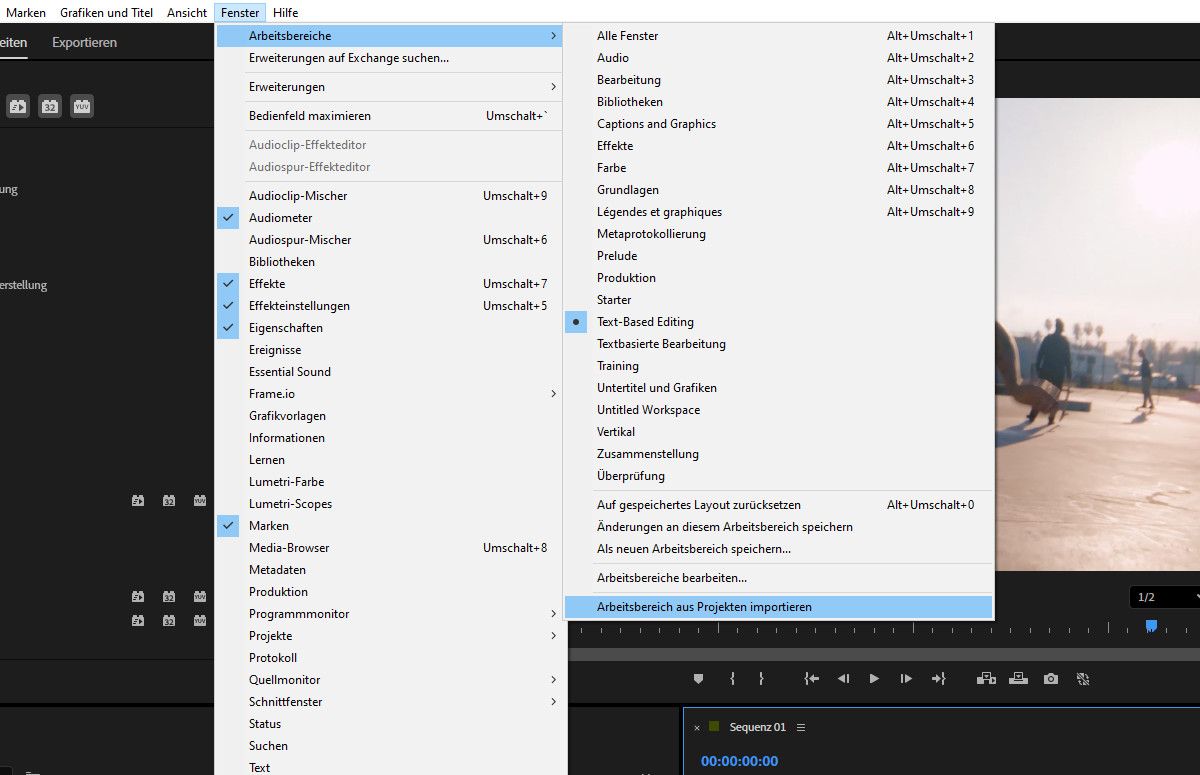Click the Extract button in monitor controls
The width and height of the screenshot is (1200, 775).
click(1018, 678)
